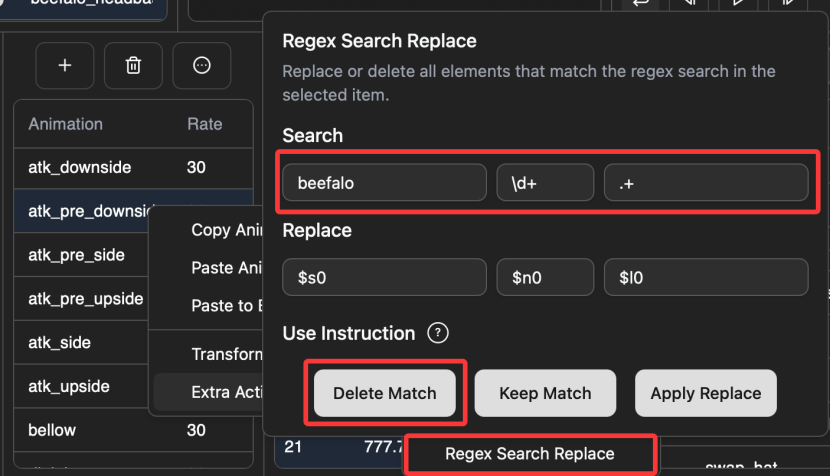Choose Regex Search Replace menu entry
The image size is (830, 476).
(x=530, y=454)
